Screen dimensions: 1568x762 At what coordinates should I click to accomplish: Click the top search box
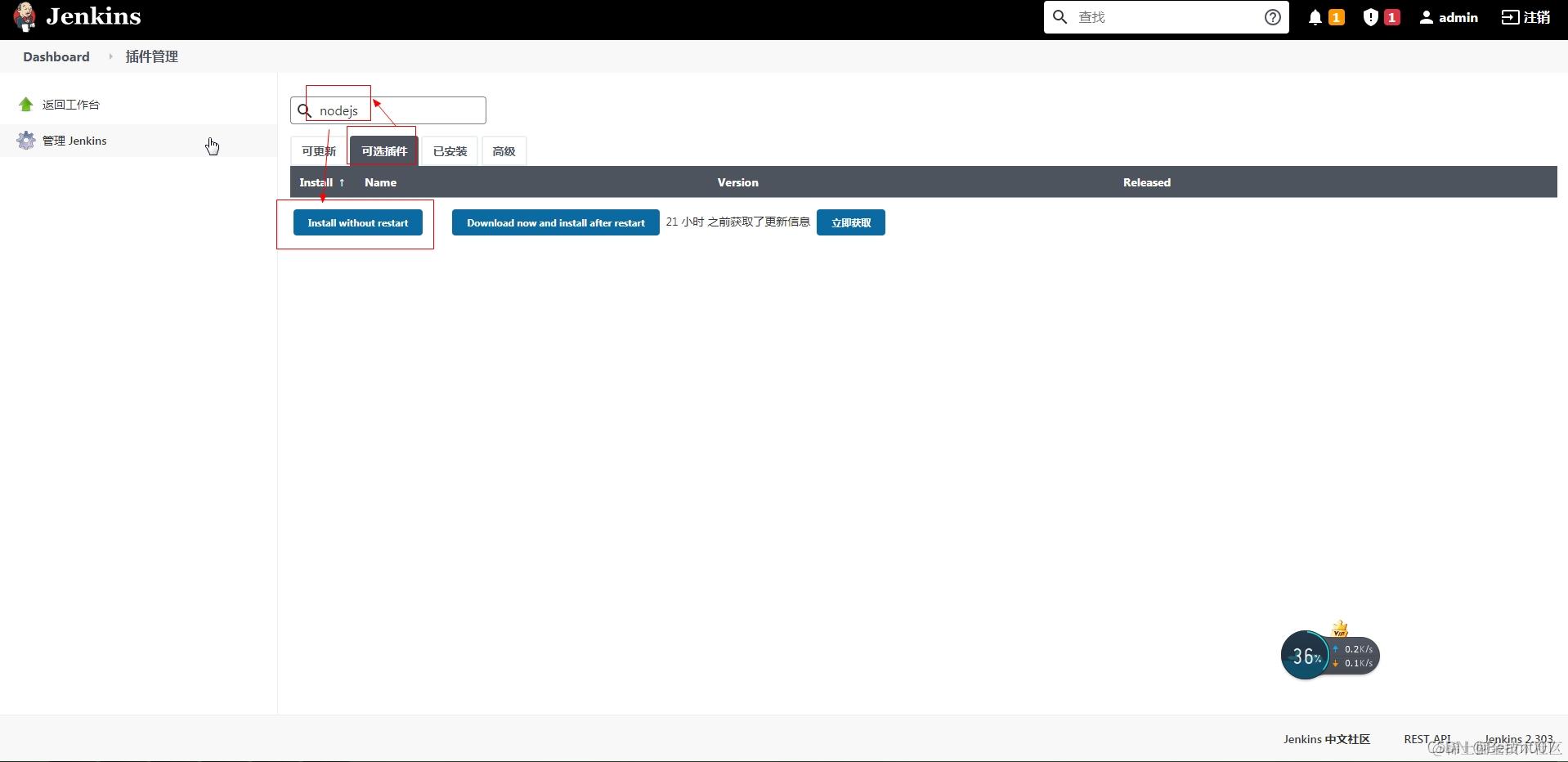tap(1166, 17)
